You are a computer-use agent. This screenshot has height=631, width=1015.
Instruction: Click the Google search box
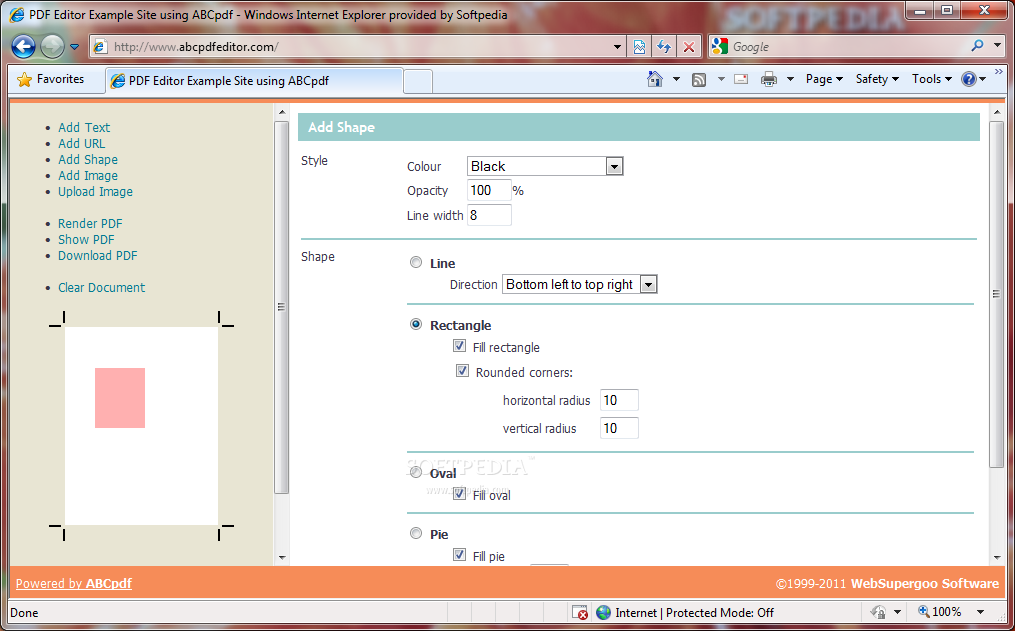pyautogui.click(x=847, y=47)
